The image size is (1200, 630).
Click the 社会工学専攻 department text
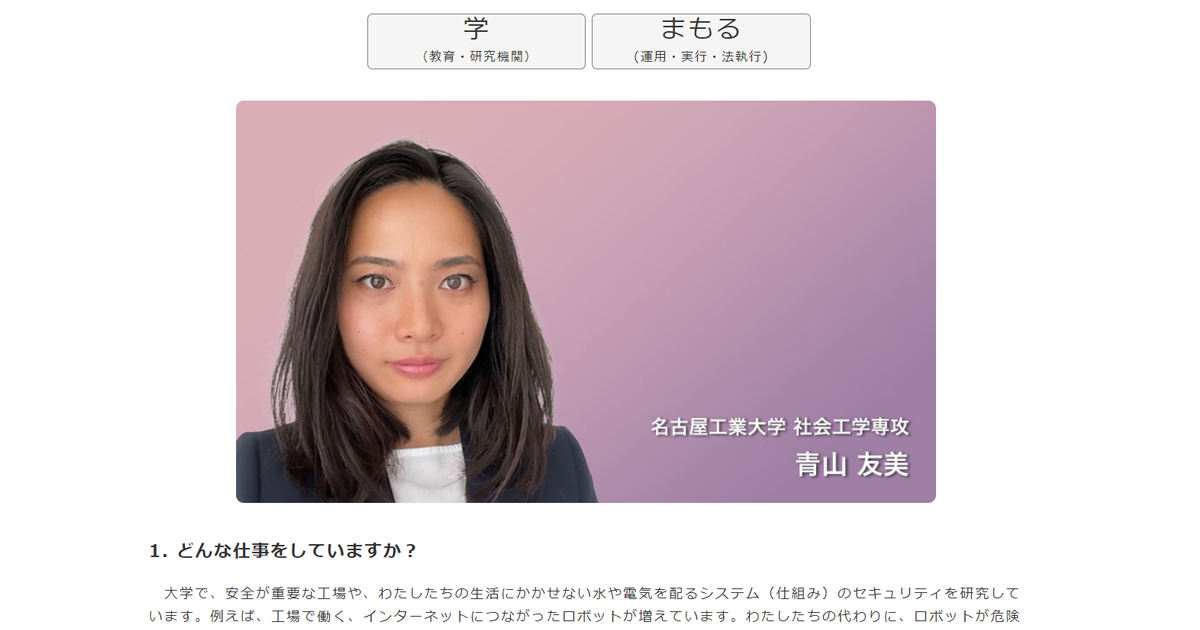pyautogui.click(x=852, y=427)
